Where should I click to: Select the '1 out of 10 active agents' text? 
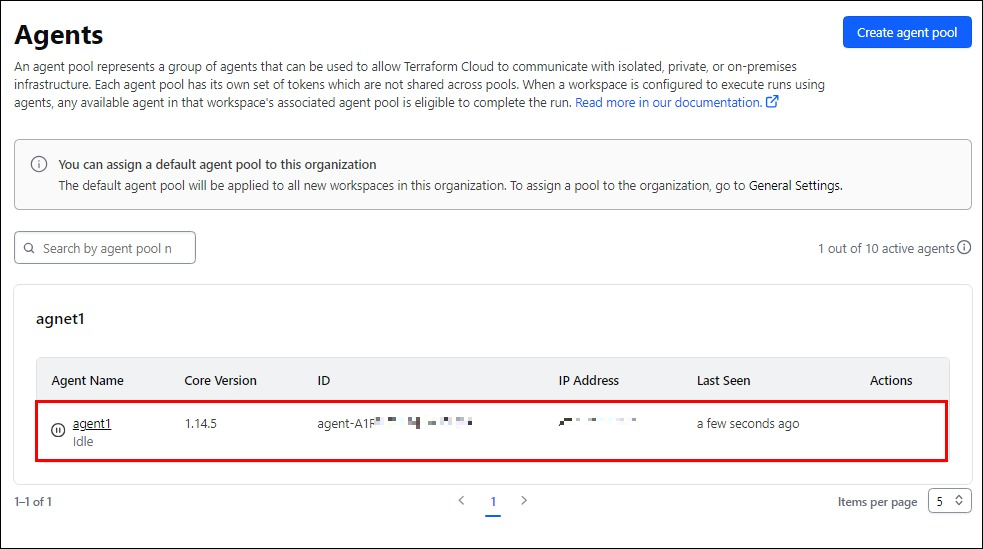886,249
